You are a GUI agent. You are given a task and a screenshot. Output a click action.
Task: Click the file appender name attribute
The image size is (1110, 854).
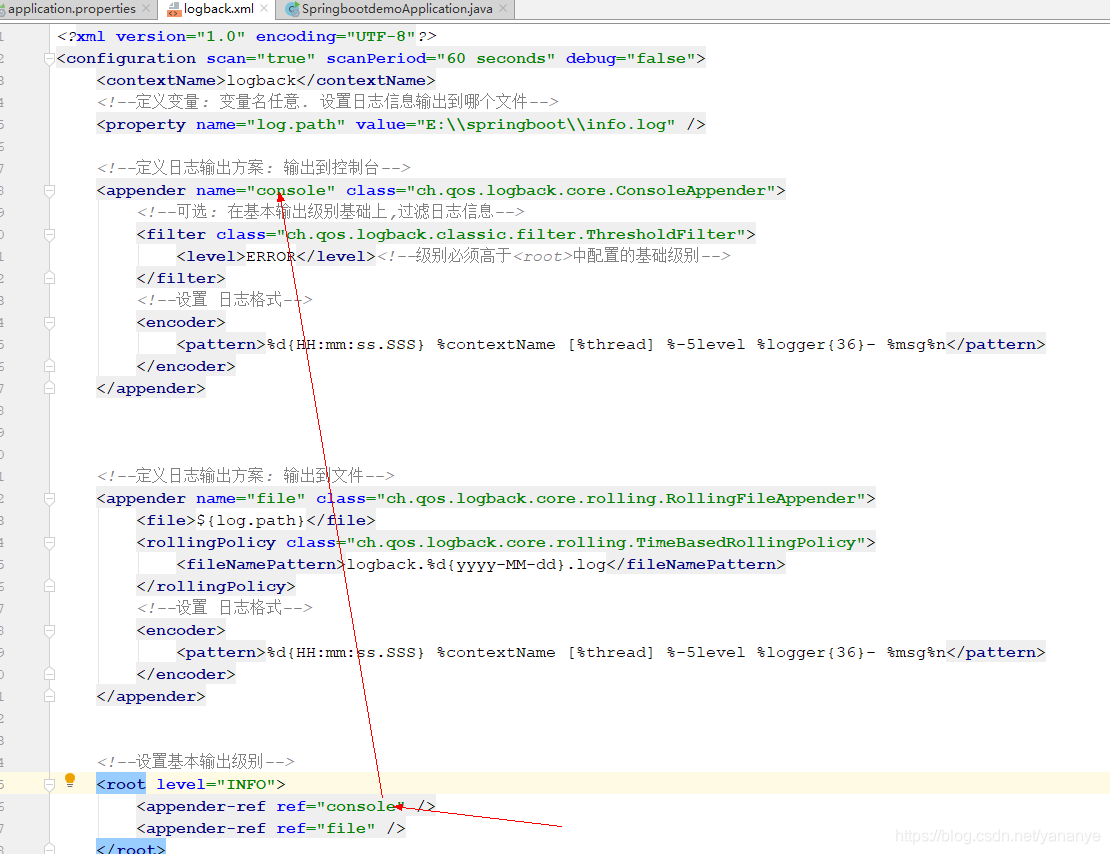[x=251, y=499]
